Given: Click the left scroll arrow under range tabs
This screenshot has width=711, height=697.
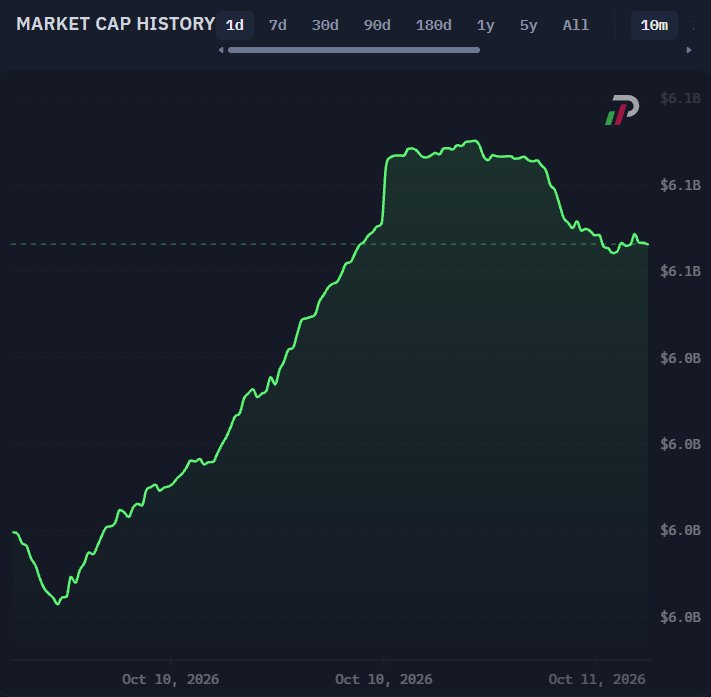Looking at the screenshot, I should pyautogui.click(x=221, y=50).
